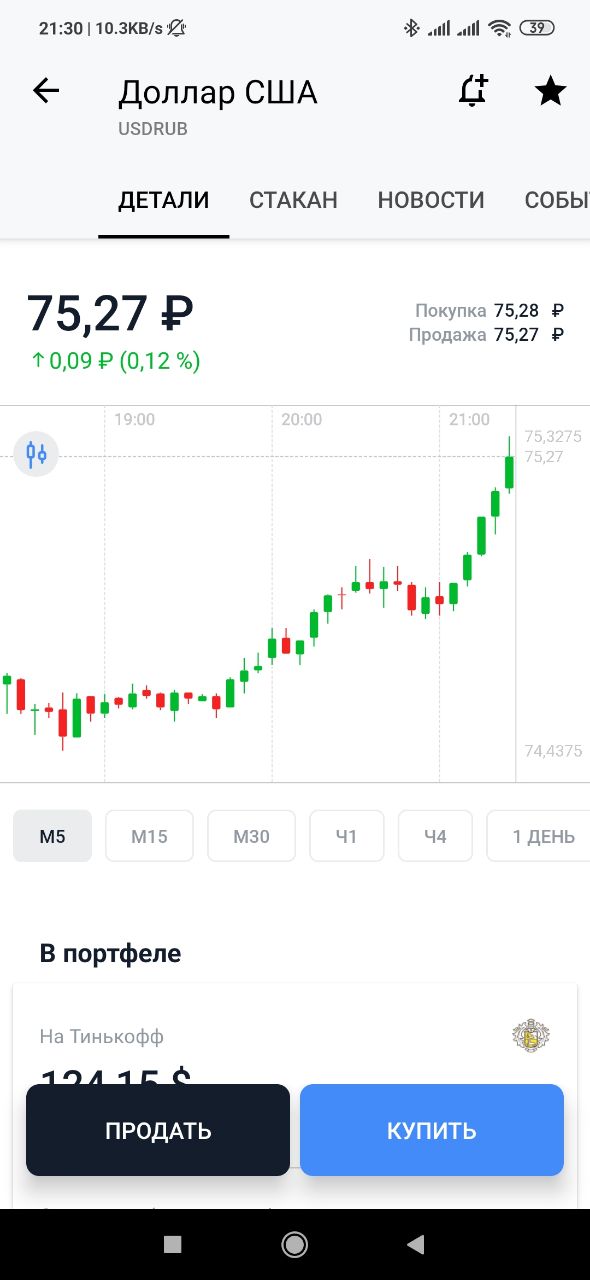The width and height of the screenshot is (590, 1280).
Task: Tap the Android home circle button
Action: (295, 1244)
